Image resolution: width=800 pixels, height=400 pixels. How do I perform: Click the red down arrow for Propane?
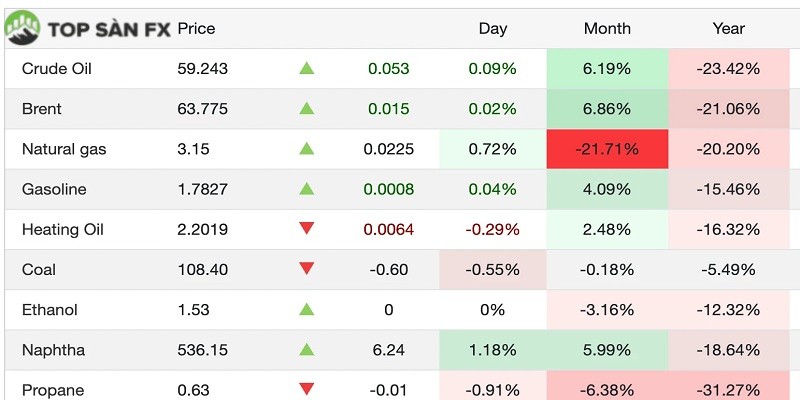[307, 389]
